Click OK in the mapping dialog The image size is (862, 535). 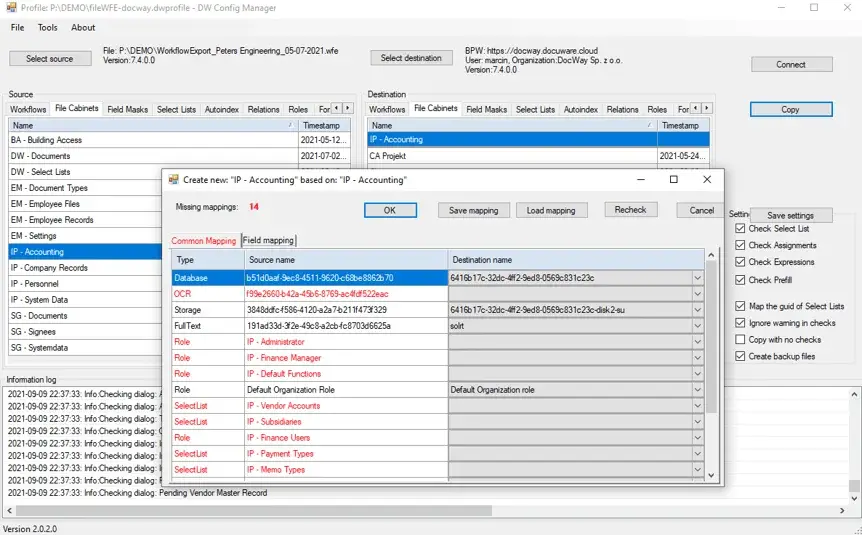pos(390,210)
